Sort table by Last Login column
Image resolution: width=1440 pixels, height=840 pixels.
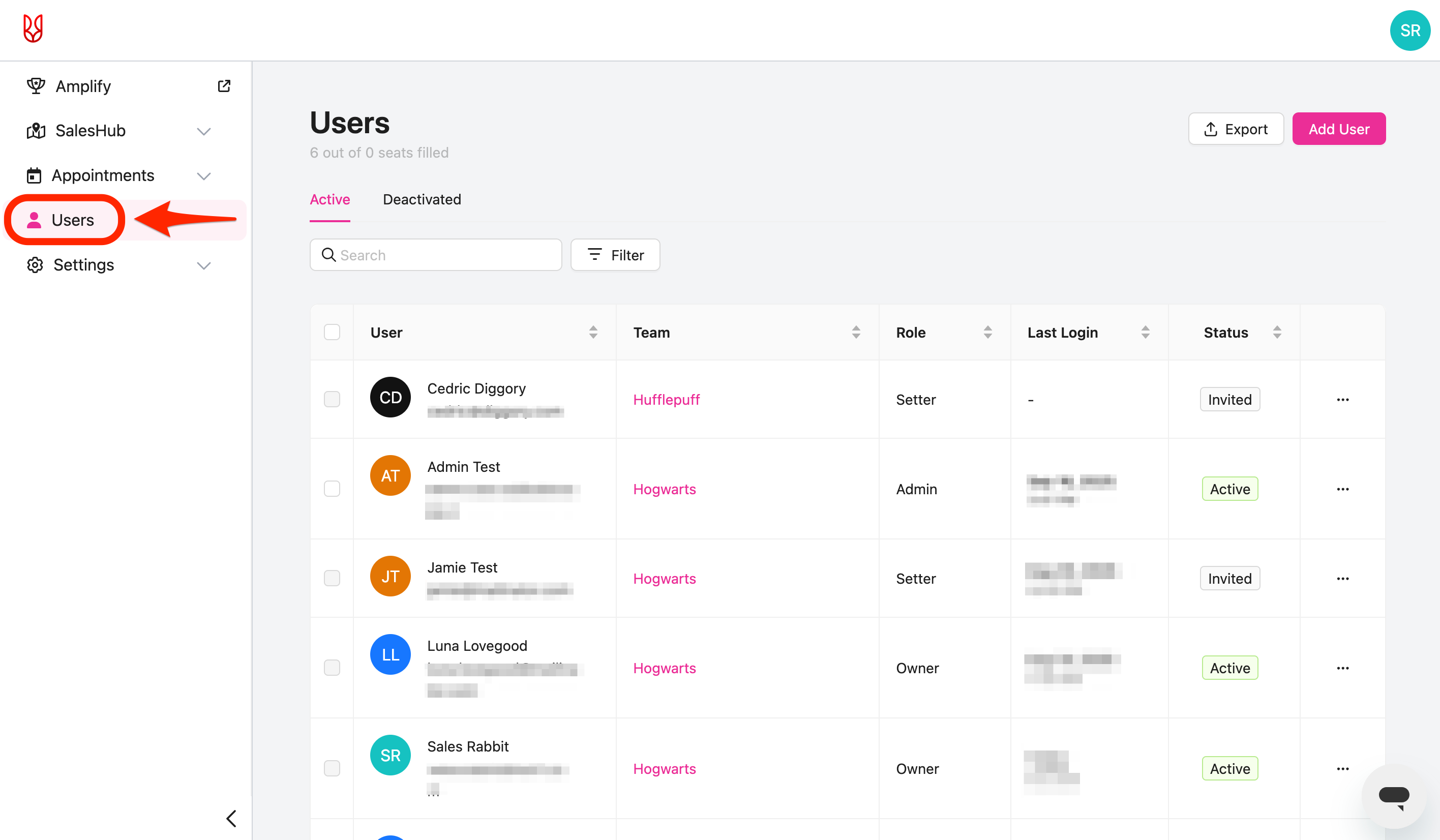point(1145,333)
